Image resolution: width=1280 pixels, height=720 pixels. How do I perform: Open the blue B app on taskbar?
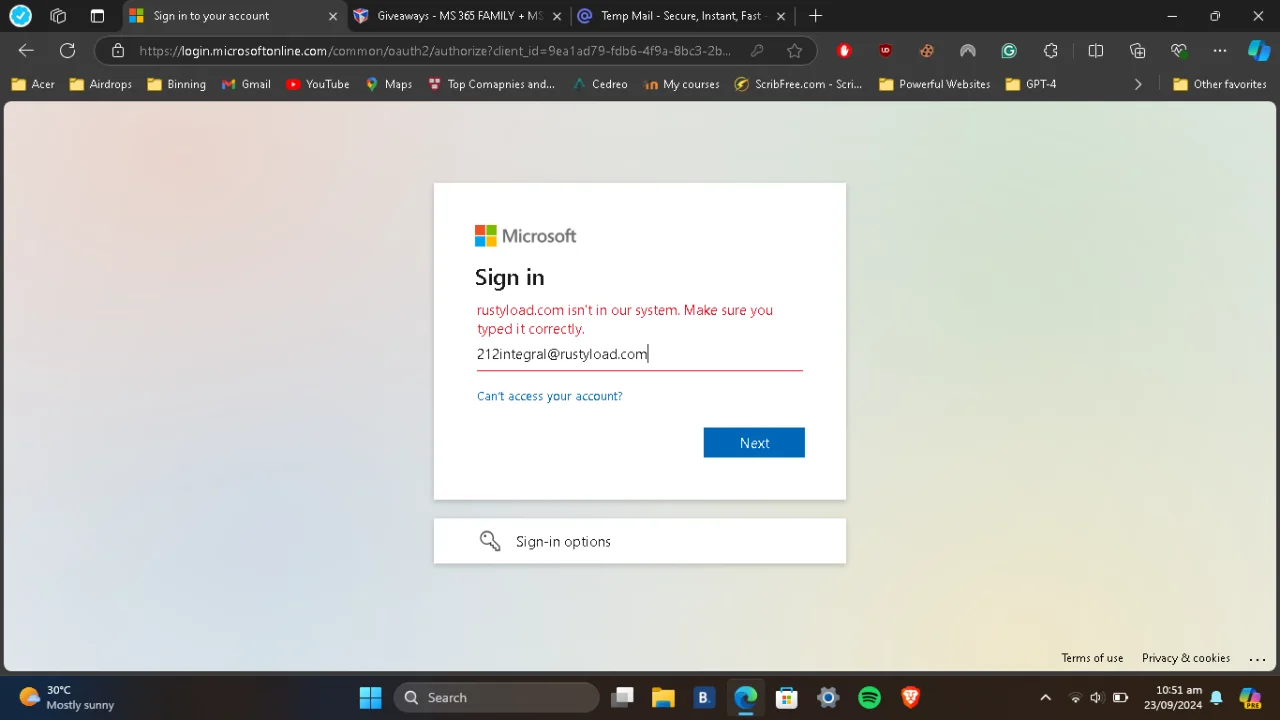(x=704, y=697)
